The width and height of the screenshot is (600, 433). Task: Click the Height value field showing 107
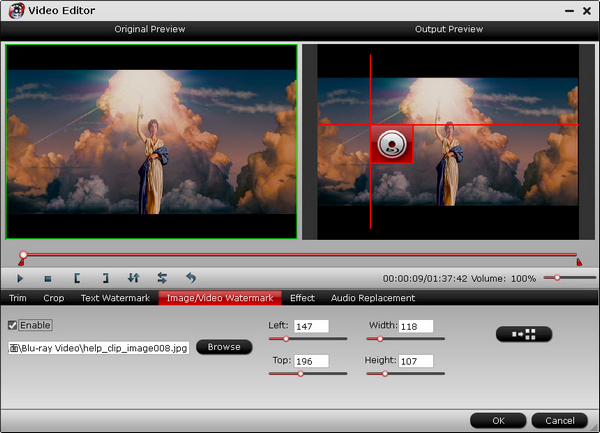tap(416, 361)
